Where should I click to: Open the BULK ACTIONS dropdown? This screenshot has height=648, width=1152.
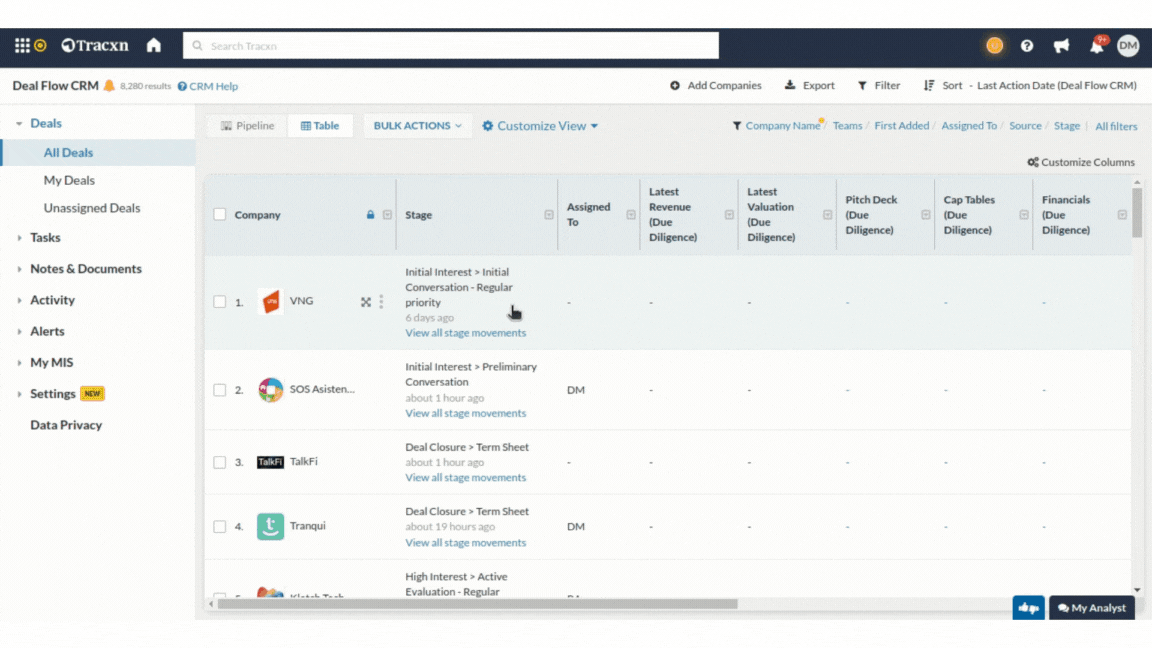pyautogui.click(x=417, y=126)
